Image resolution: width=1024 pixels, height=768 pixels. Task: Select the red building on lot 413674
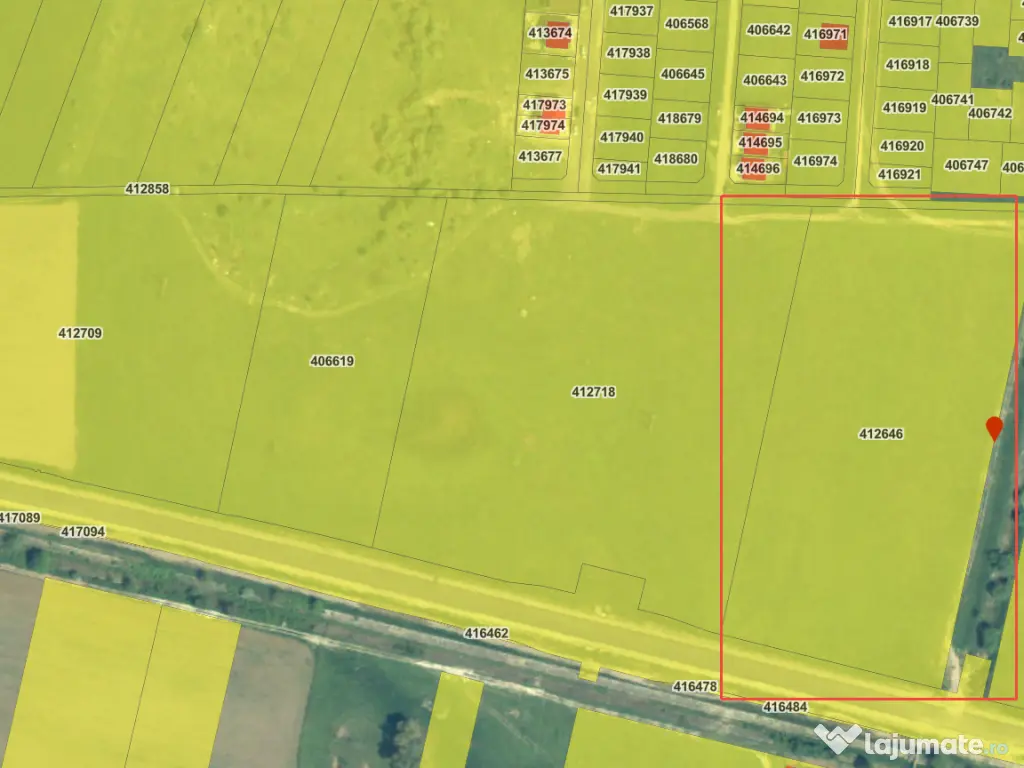[557, 34]
